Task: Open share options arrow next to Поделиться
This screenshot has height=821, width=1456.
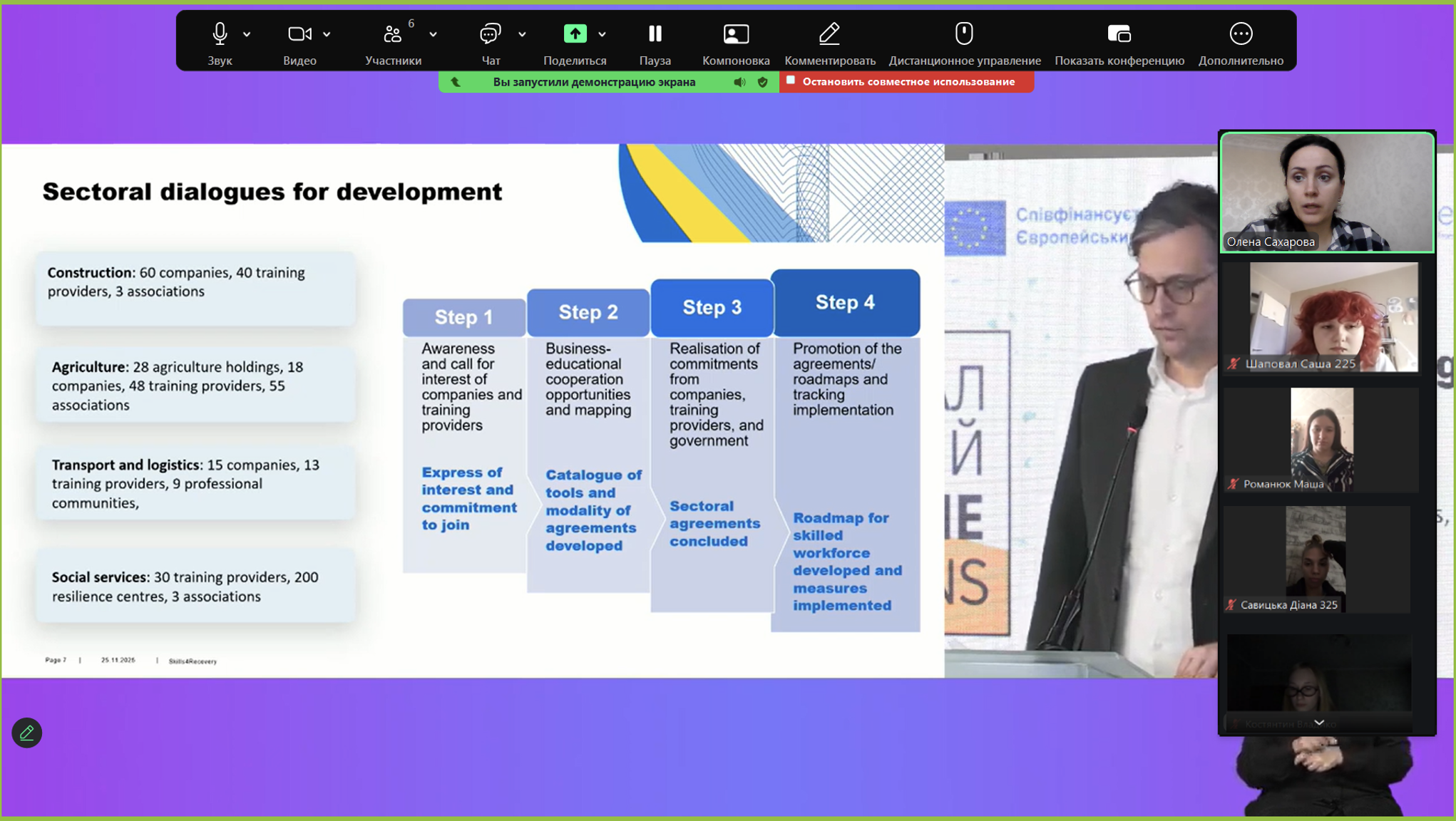Action: (x=602, y=34)
